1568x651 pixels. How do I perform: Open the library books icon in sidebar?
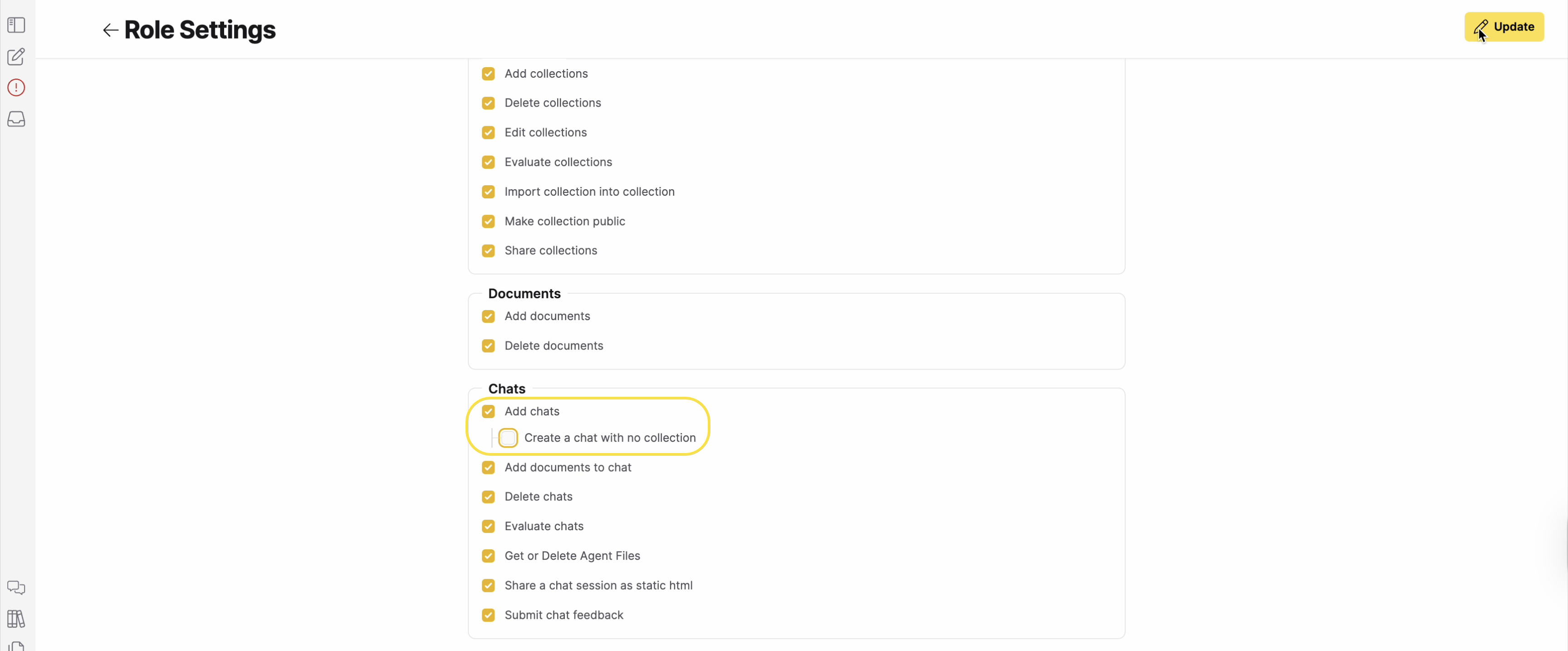tap(16, 619)
